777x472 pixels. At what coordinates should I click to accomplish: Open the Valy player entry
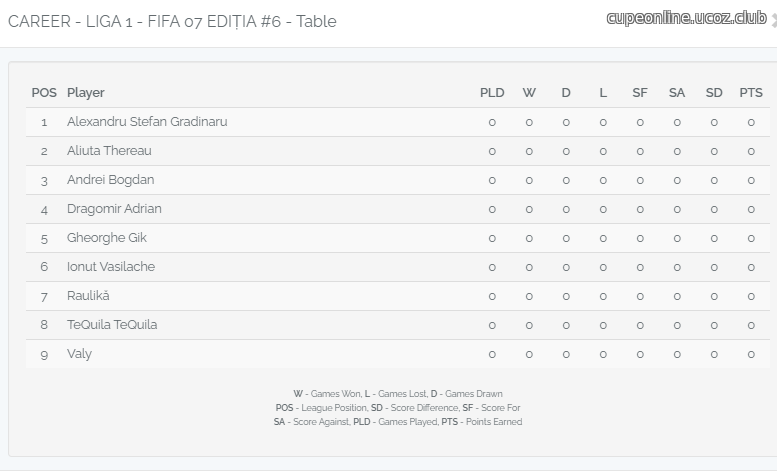[x=79, y=354]
